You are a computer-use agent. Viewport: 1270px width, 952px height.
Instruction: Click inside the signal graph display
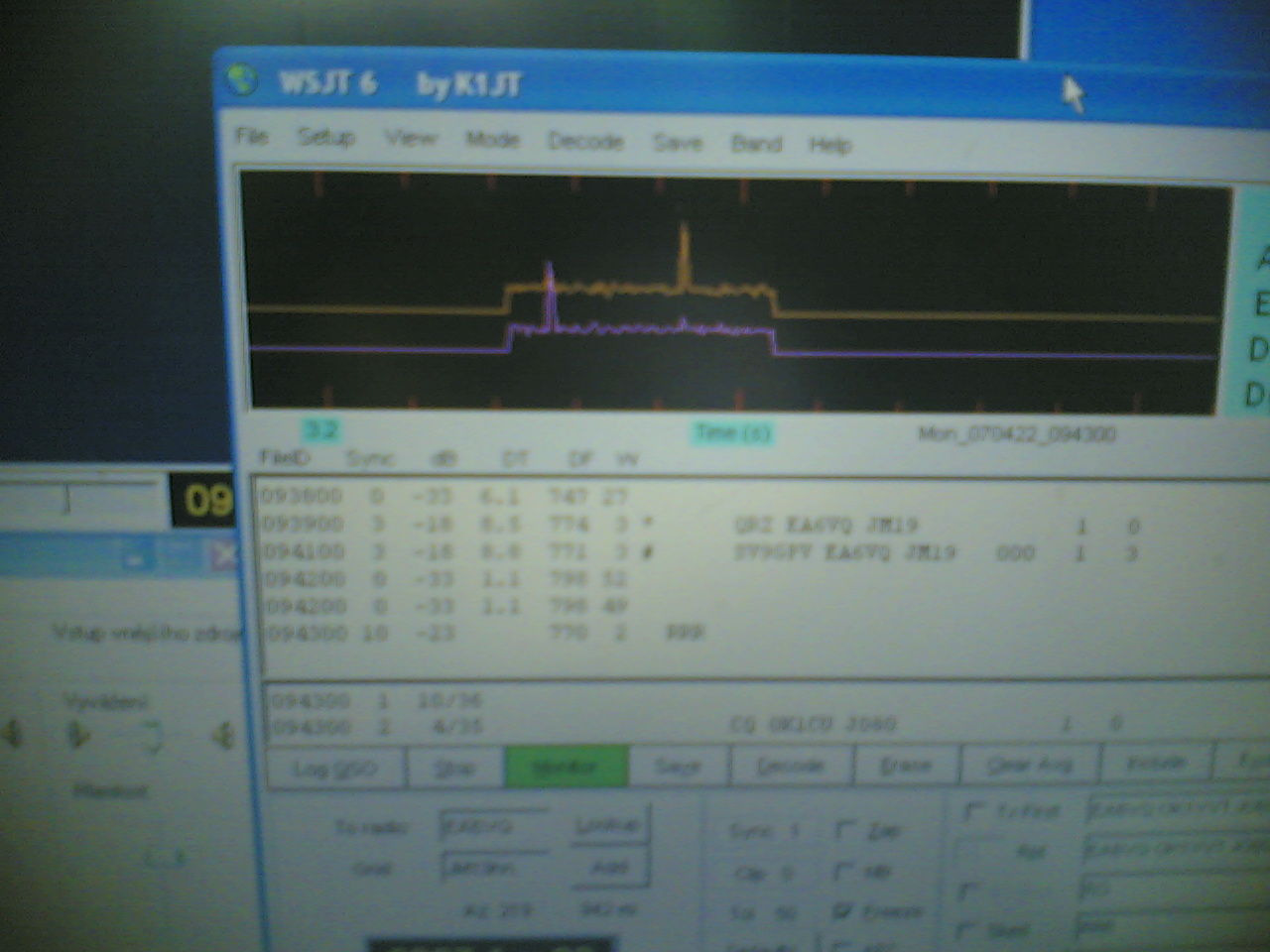pos(734,291)
